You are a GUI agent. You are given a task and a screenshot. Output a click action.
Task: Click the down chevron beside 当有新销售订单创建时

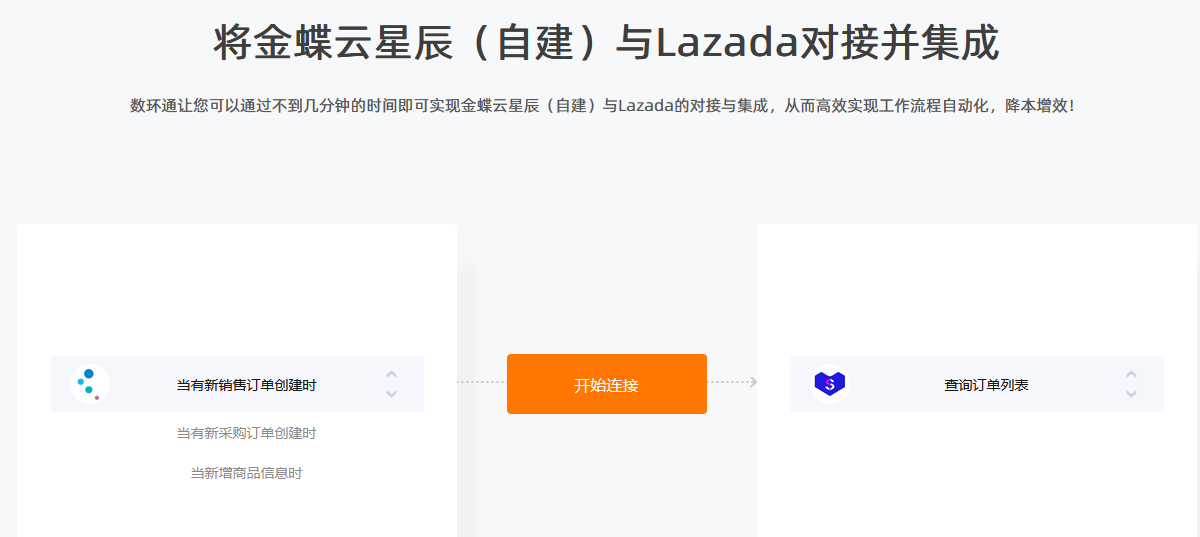click(x=391, y=394)
